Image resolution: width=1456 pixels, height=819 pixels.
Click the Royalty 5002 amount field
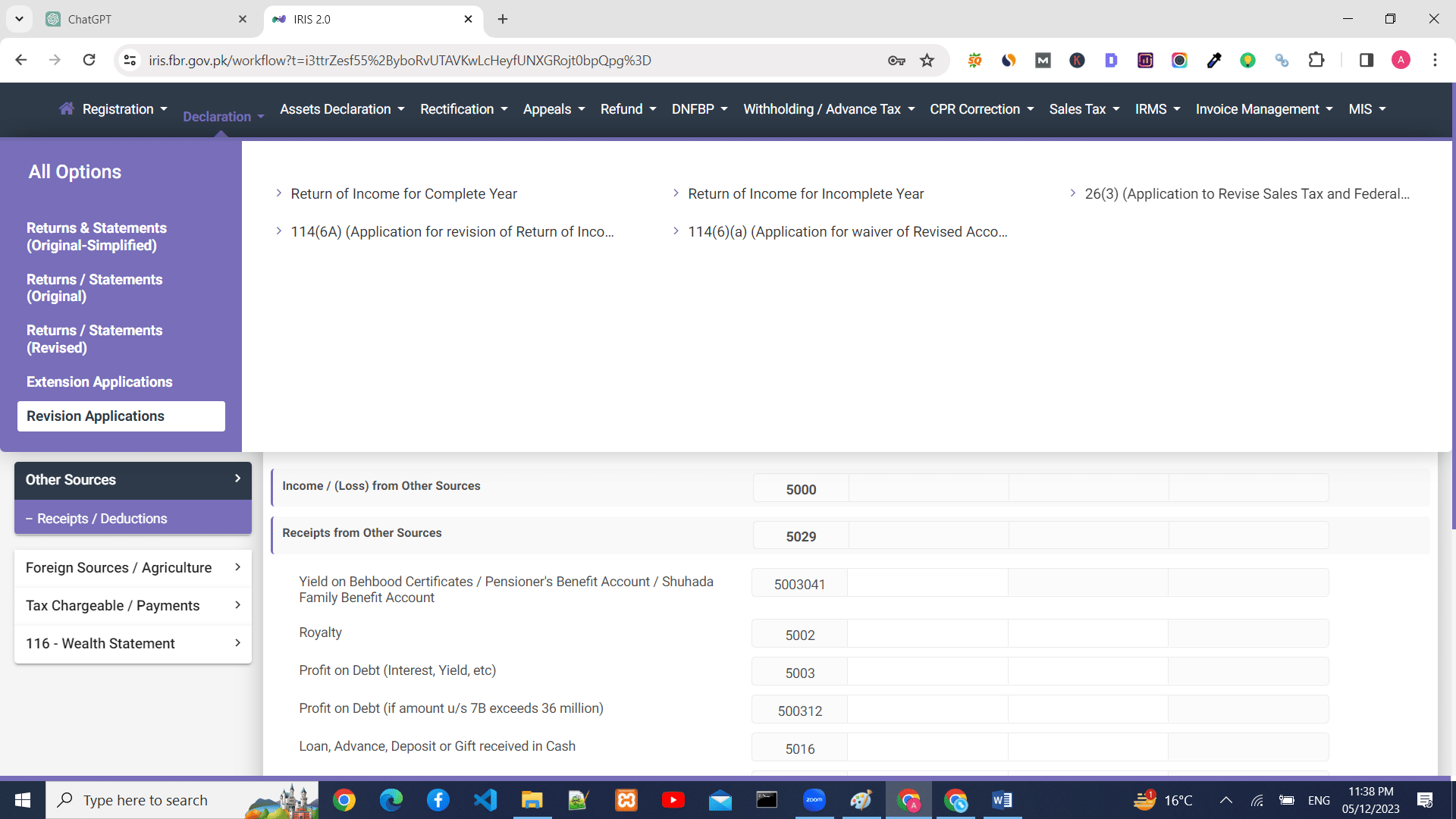(x=927, y=635)
